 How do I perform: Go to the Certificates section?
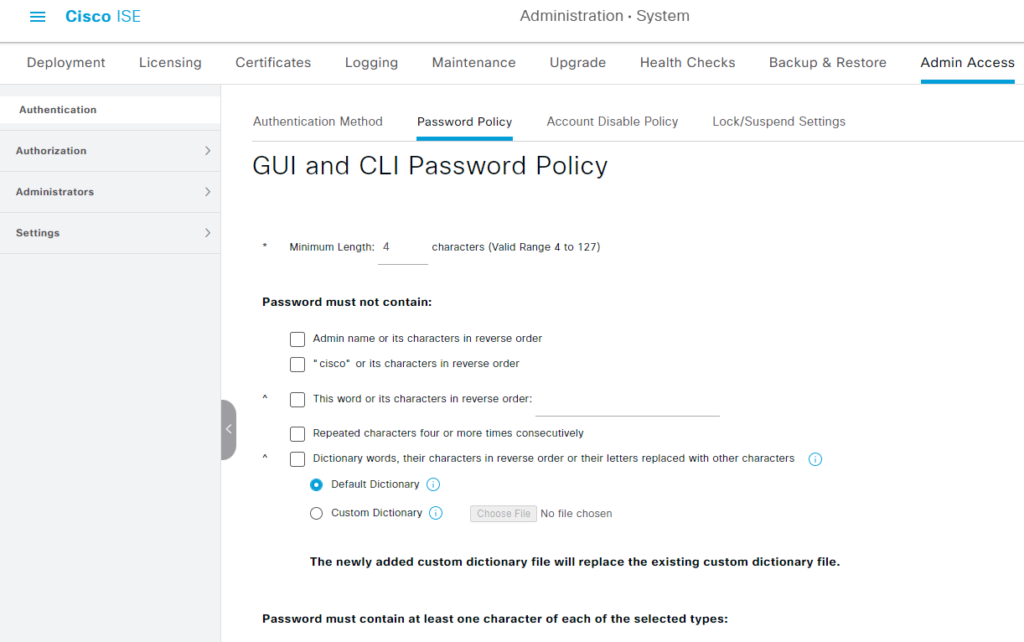pyautogui.click(x=273, y=62)
